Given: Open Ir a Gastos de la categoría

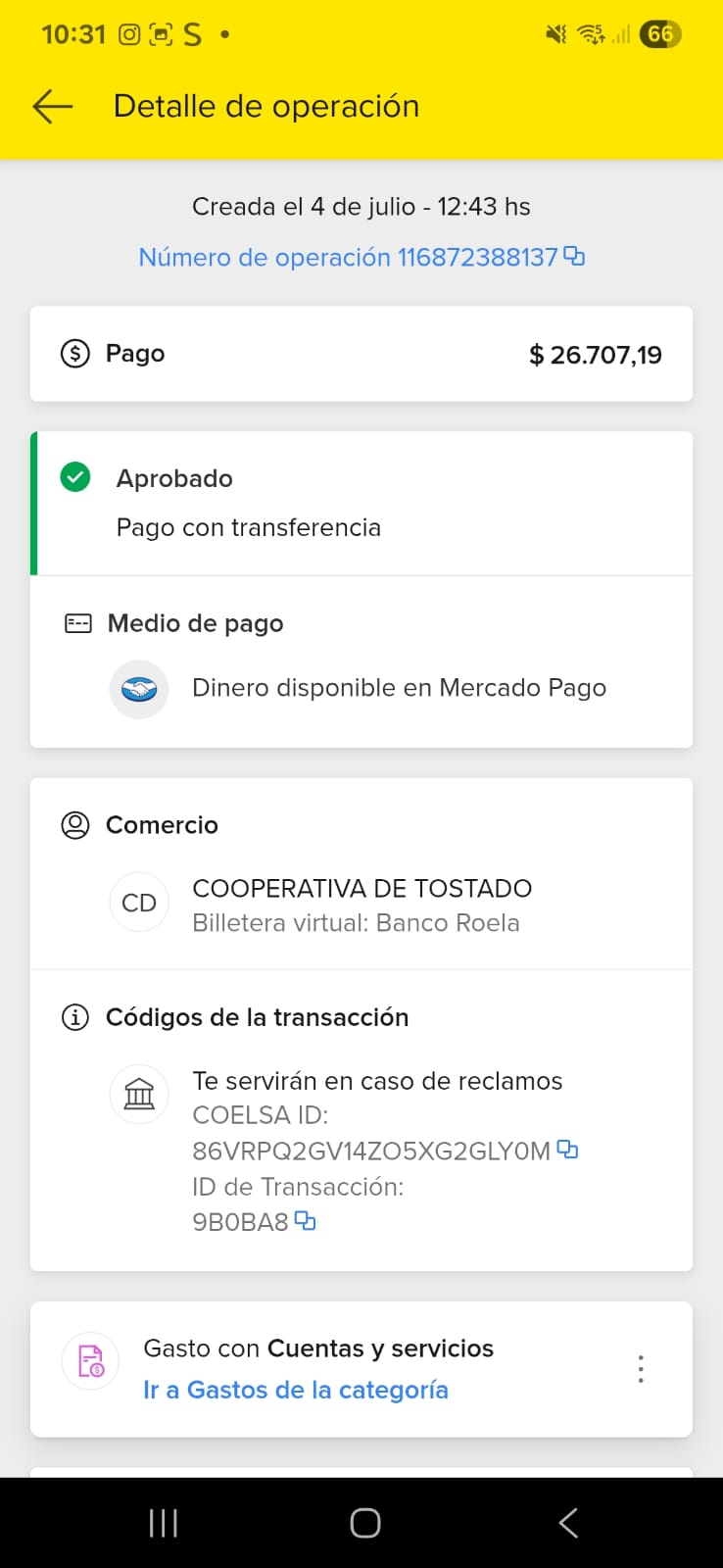Looking at the screenshot, I should 295,1390.
